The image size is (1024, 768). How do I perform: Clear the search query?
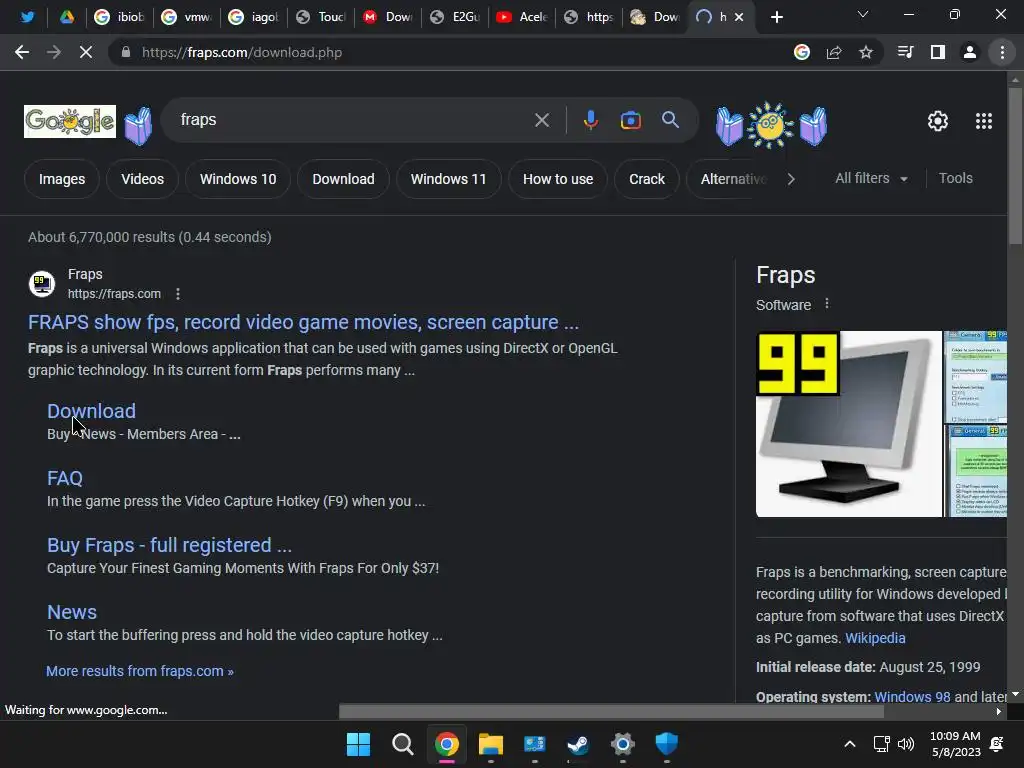click(542, 120)
